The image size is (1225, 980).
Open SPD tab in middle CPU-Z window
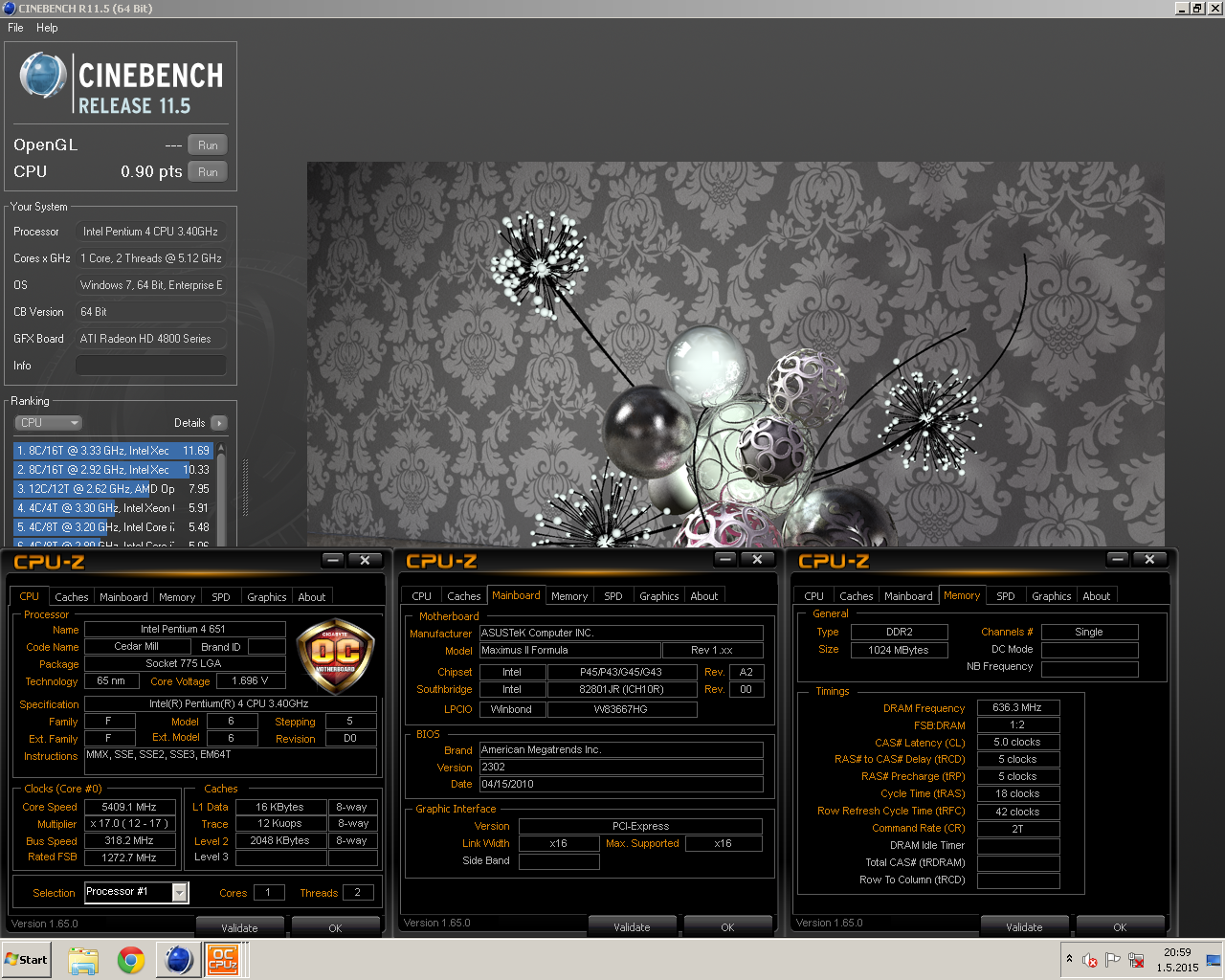613,596
